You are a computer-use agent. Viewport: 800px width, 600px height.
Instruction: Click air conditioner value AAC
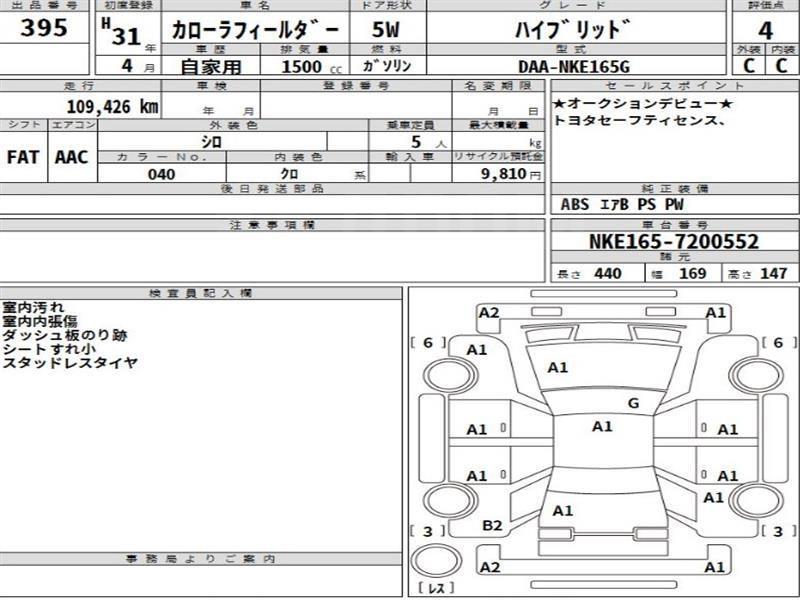coord(71,157)
